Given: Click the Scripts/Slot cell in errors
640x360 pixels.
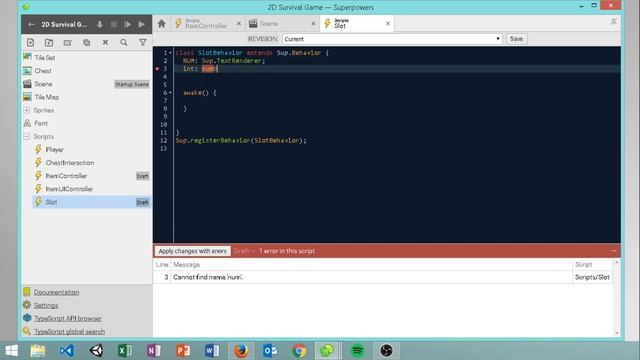Looking at the screenshot, I should pos(592,277).
